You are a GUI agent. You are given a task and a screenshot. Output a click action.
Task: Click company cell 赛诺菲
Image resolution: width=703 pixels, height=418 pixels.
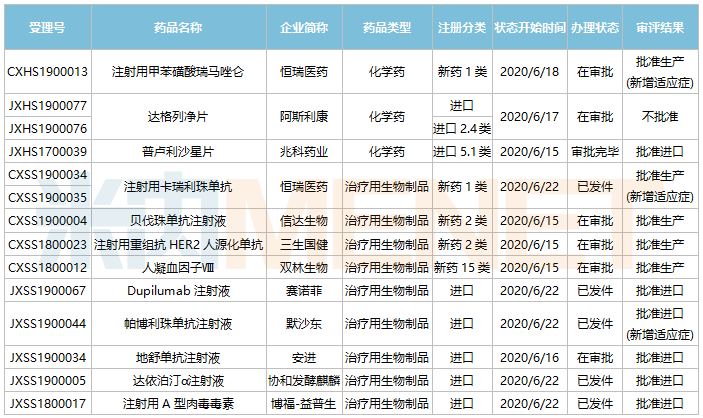304,291
